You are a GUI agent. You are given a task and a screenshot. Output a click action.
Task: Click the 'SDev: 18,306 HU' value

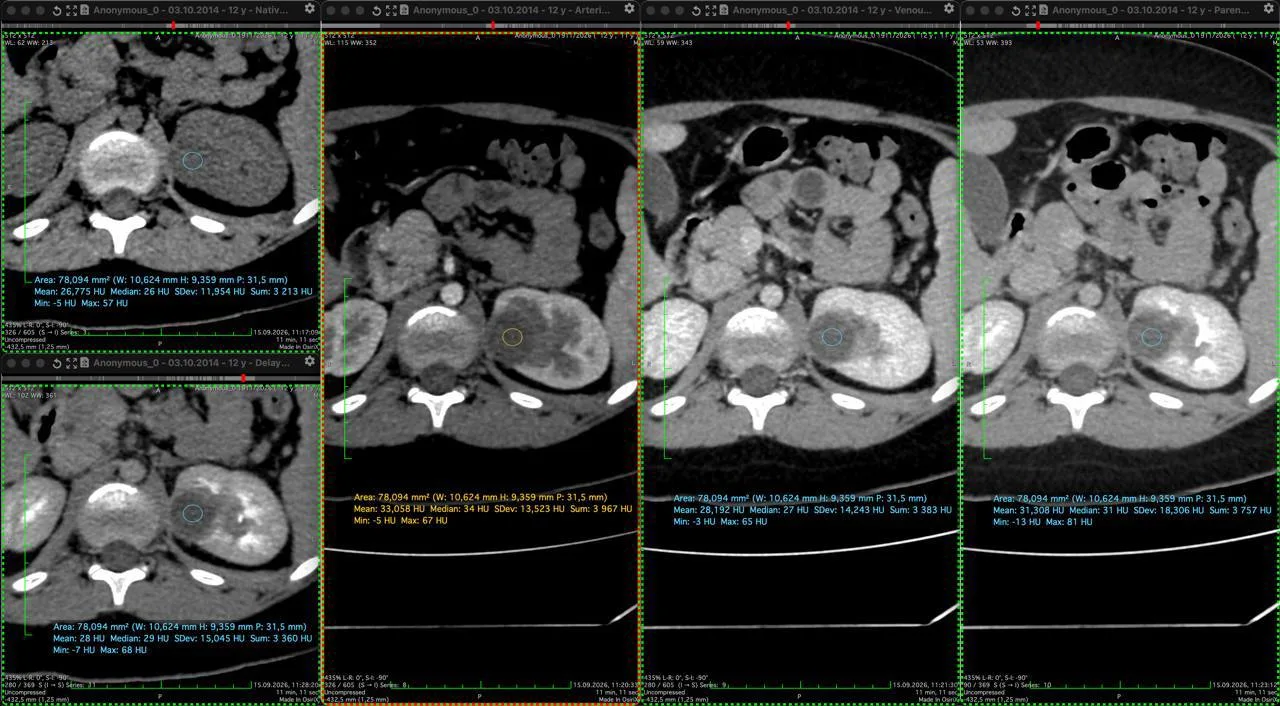[x=1168, y=510]
